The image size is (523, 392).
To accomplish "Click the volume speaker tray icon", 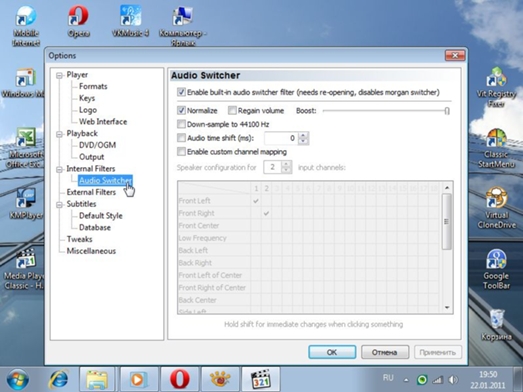I will [453, 380].
